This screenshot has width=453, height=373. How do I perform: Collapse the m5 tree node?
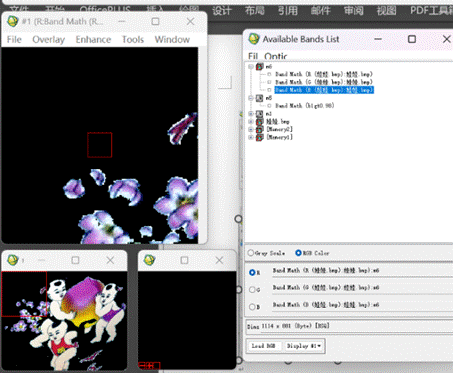pos(251,98)
